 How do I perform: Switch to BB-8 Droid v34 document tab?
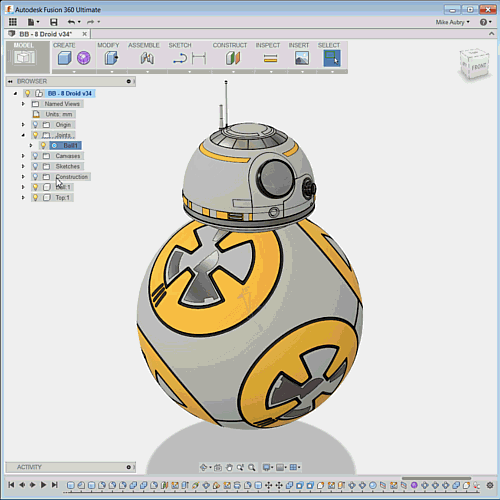point(45,34)
